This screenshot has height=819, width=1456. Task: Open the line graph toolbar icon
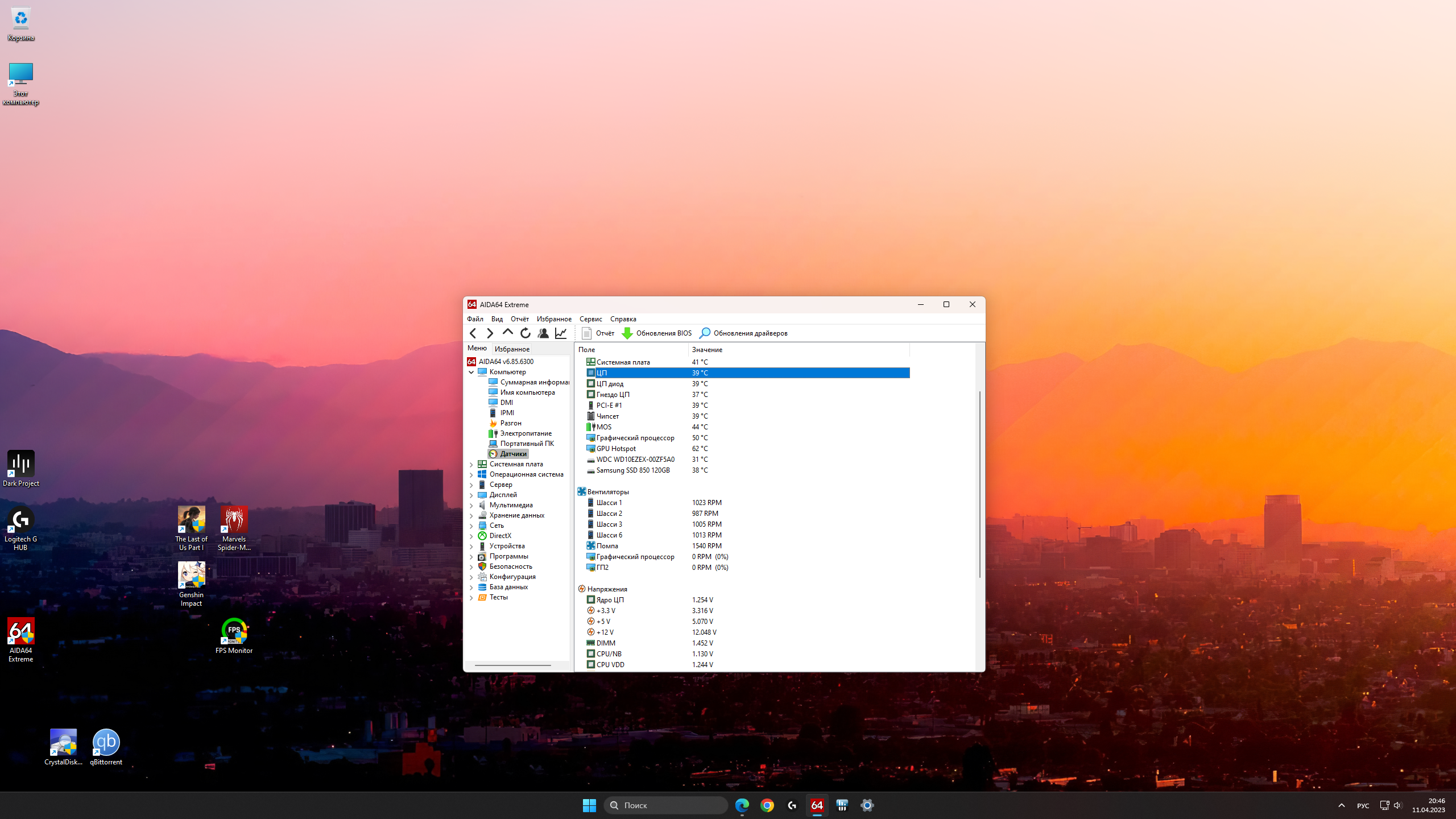pos(561,333)
